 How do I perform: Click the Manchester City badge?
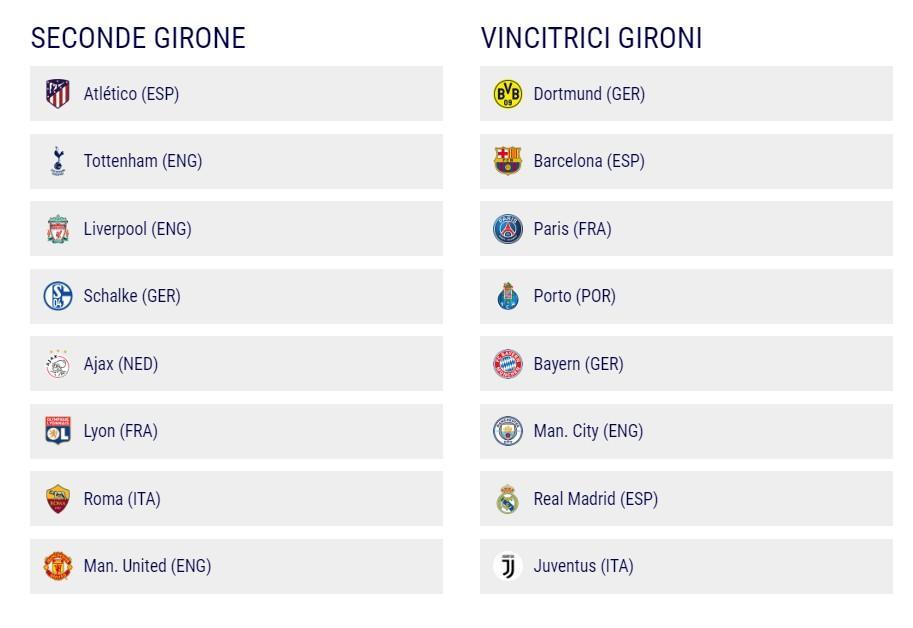pyautogui.click(x=508, y=431)
